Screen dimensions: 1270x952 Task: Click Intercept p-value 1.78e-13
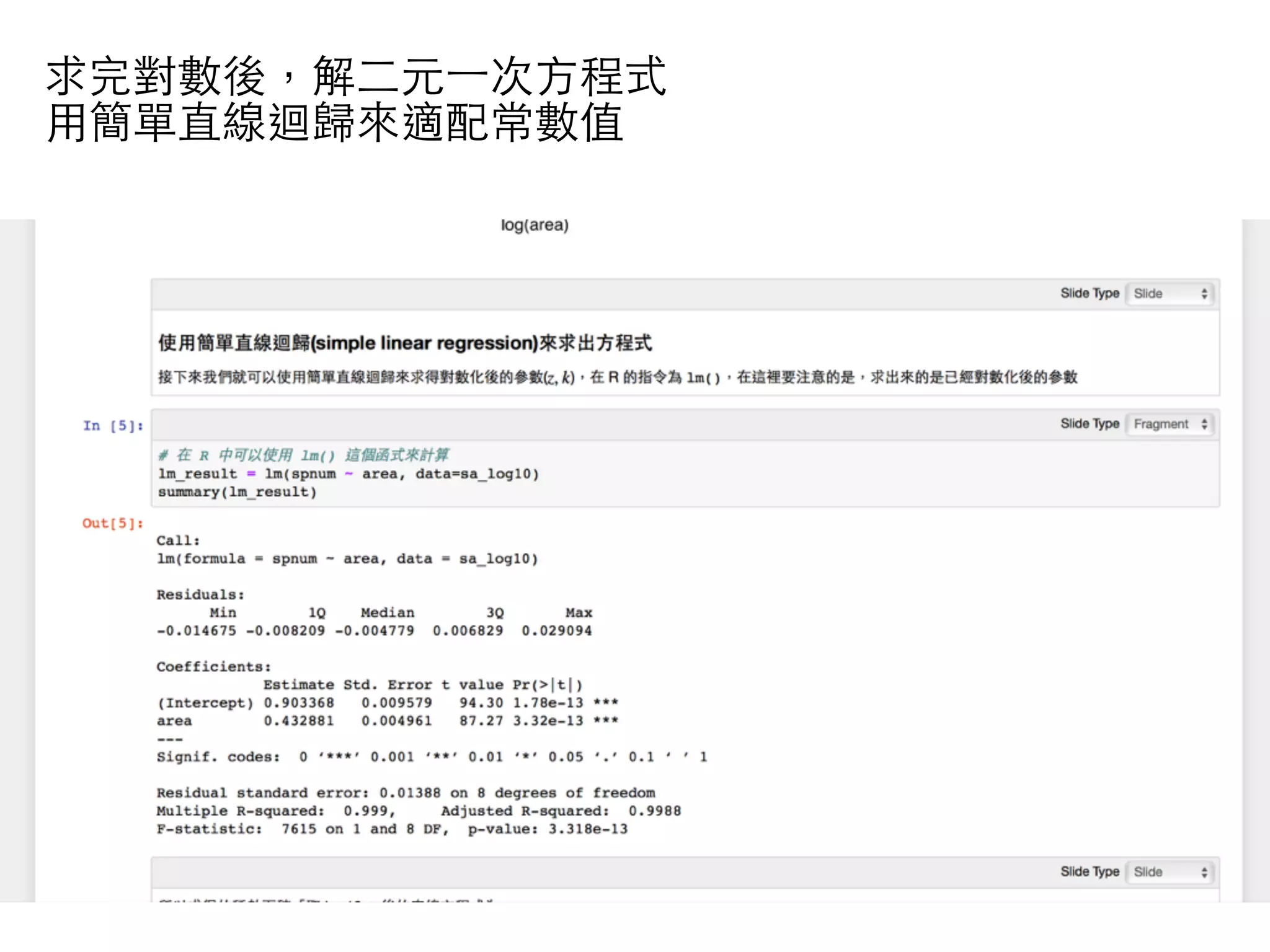point(548,703)
